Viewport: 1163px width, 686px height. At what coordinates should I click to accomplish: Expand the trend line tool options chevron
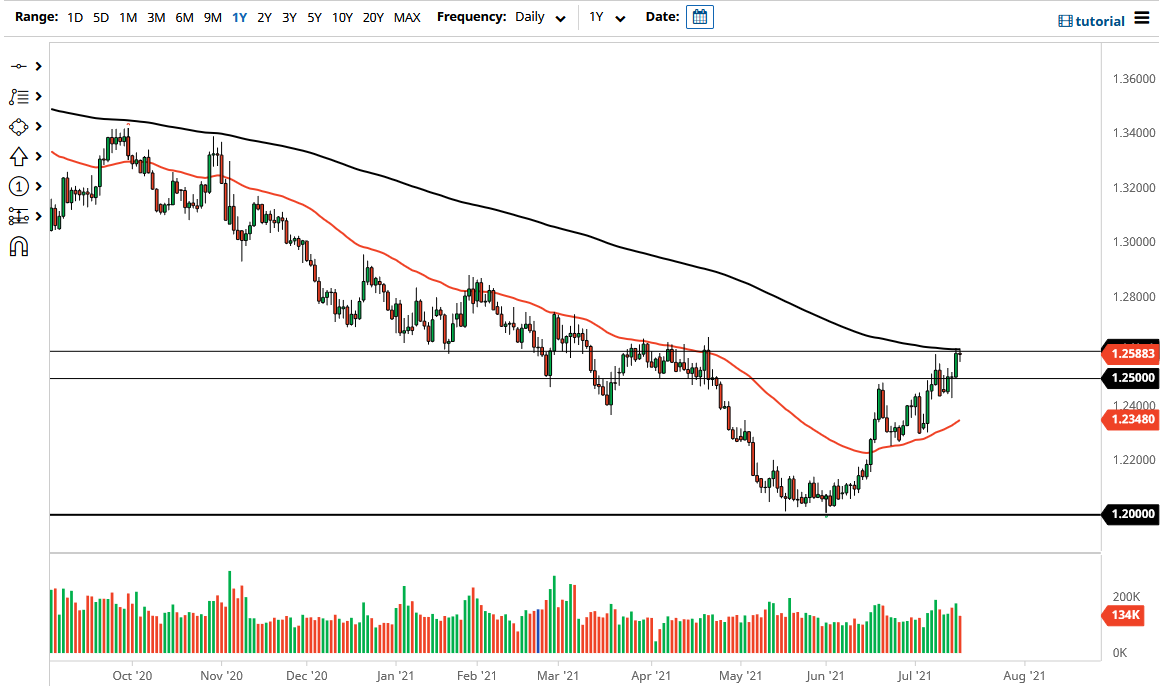[x=38, y=66]
